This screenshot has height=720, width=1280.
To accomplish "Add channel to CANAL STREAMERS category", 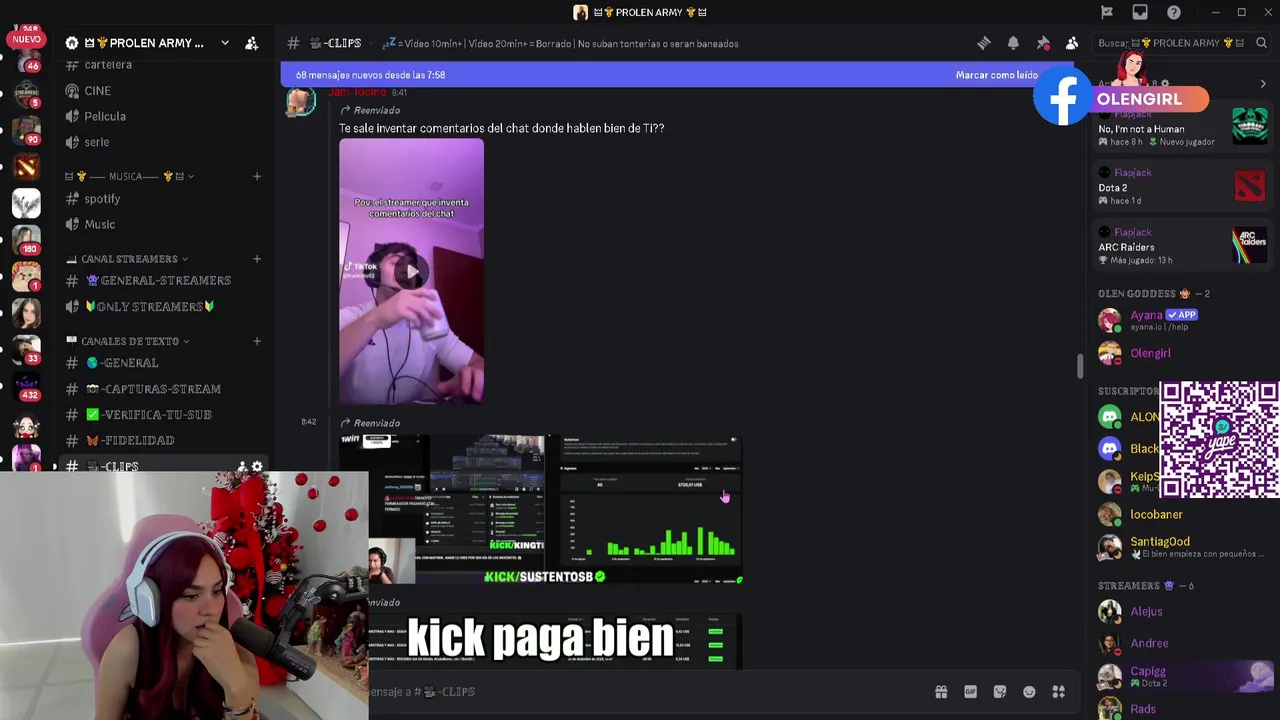I will click(257, 259).
